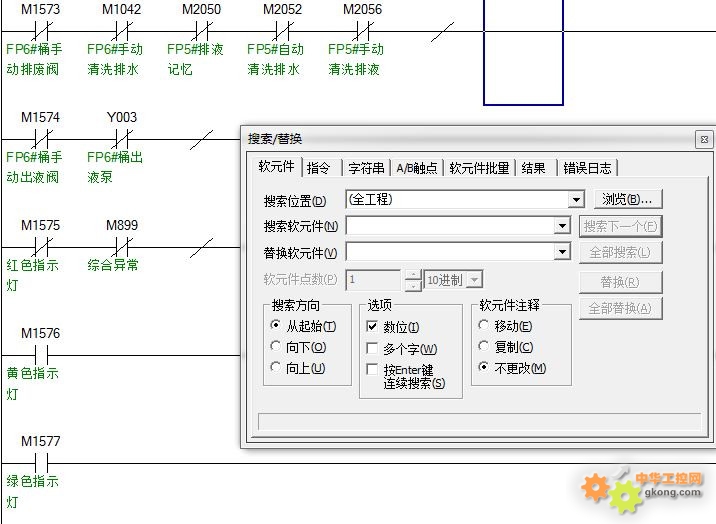The height and width of the screenshot is (524, 716).
Task: Click the 浏览(B)... button
Action: [x=628, y=199]
